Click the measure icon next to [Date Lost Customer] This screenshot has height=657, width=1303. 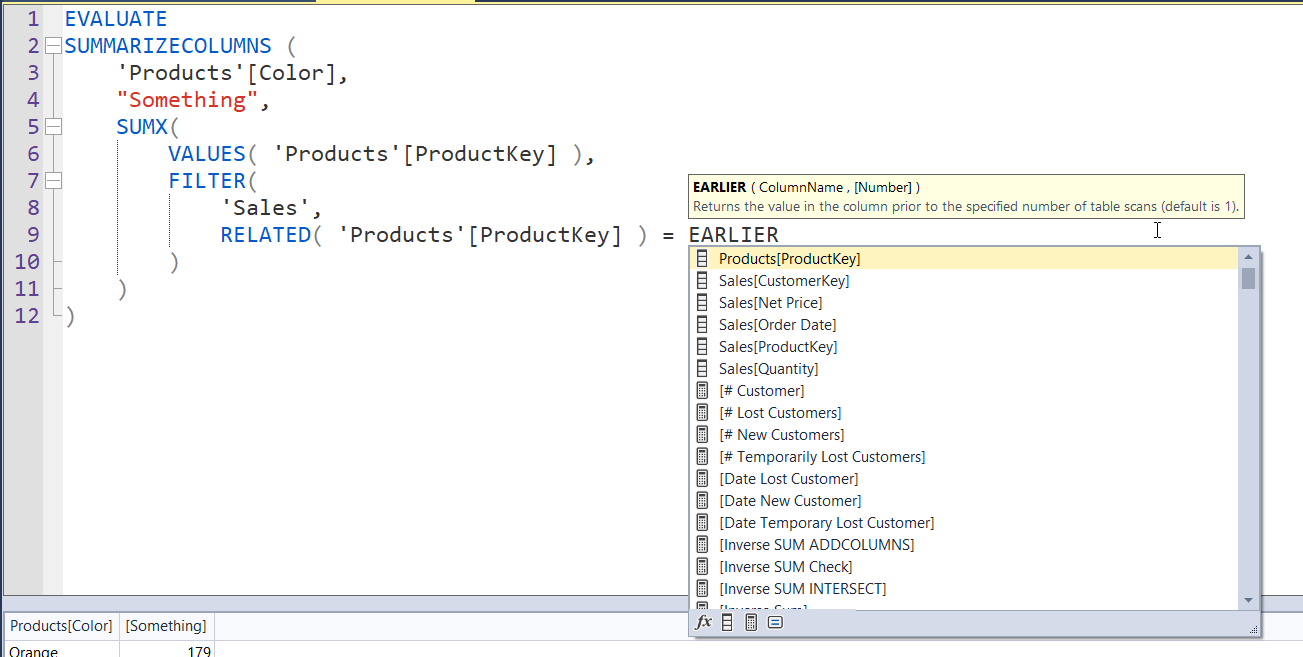point(701,478)
